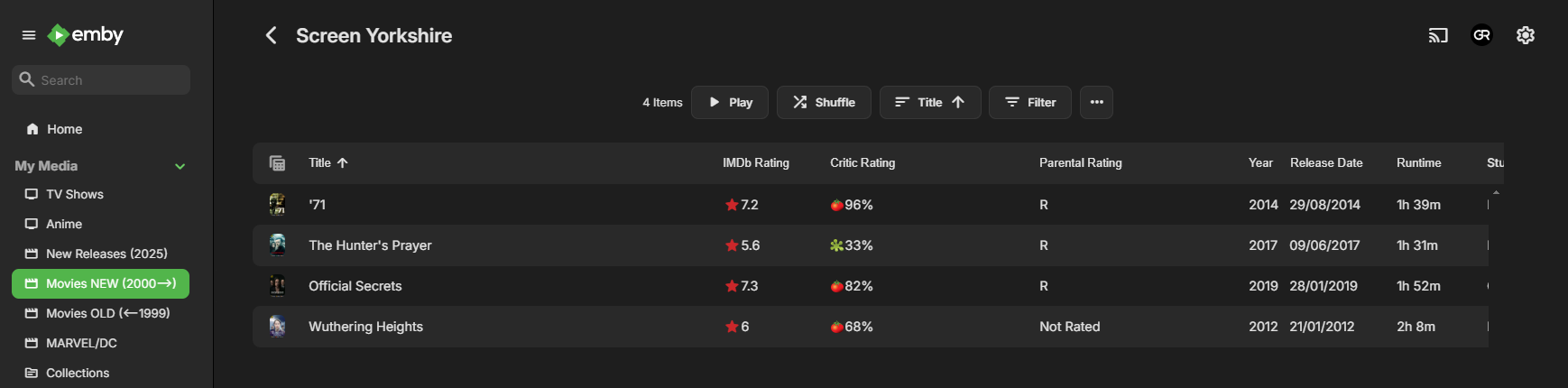The height and width of the screenshot is (388, 1568).
Task: Click the 7.2 IMDb rating
Action: [742, 205]
